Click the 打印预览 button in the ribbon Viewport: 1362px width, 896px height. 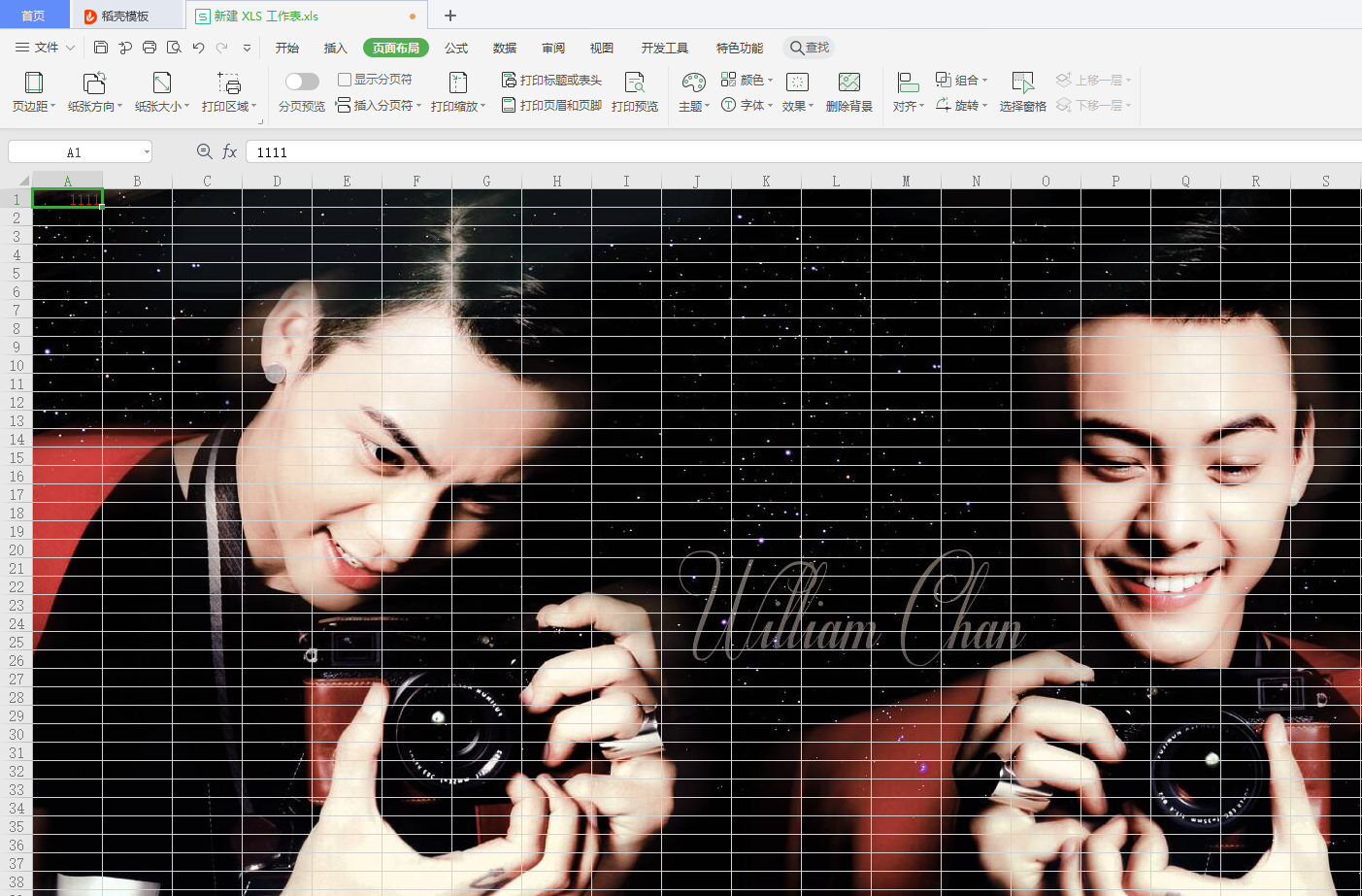pos(635,92)
